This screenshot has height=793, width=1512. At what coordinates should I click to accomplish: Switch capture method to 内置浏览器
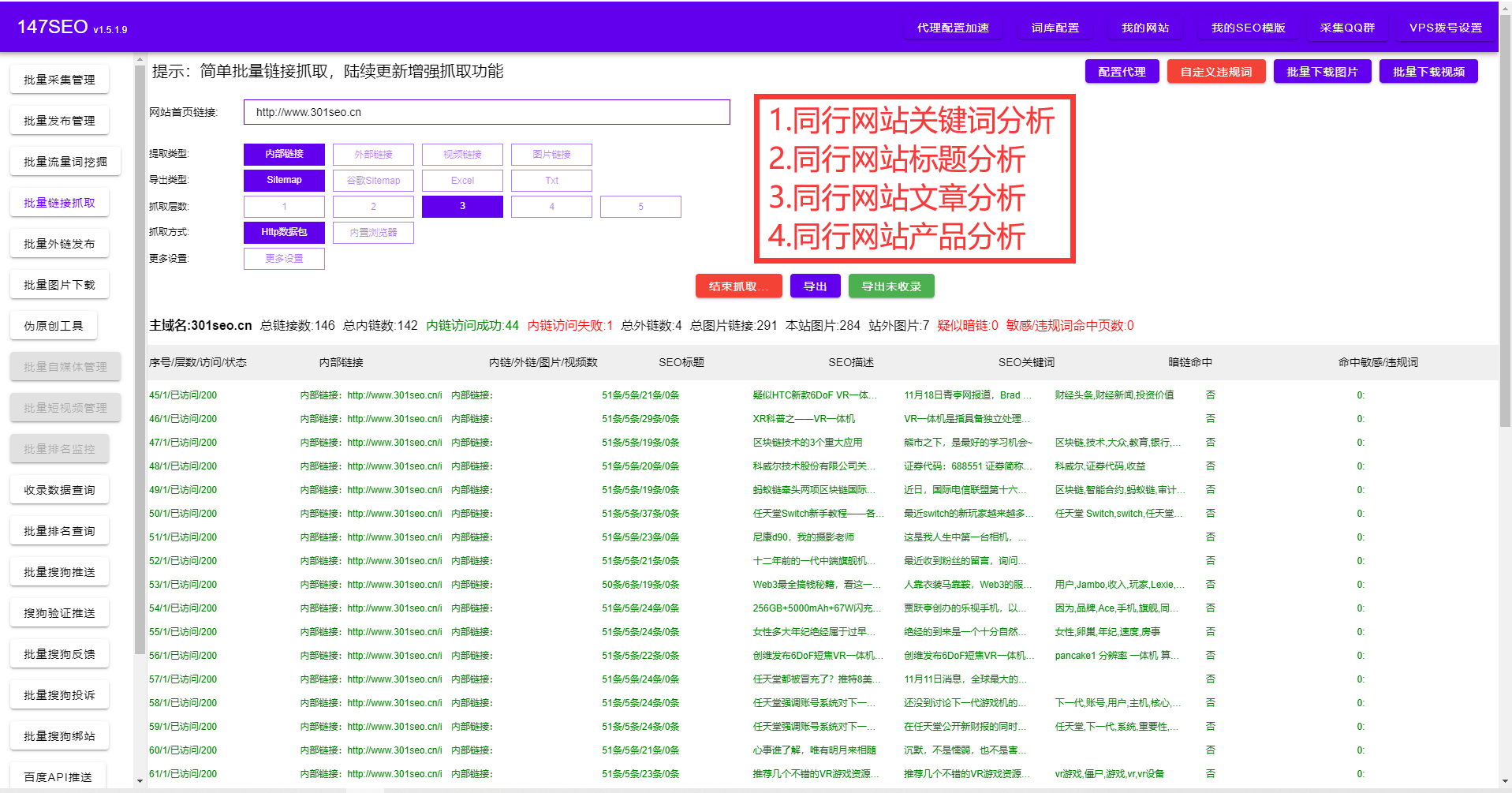point(373,232)
